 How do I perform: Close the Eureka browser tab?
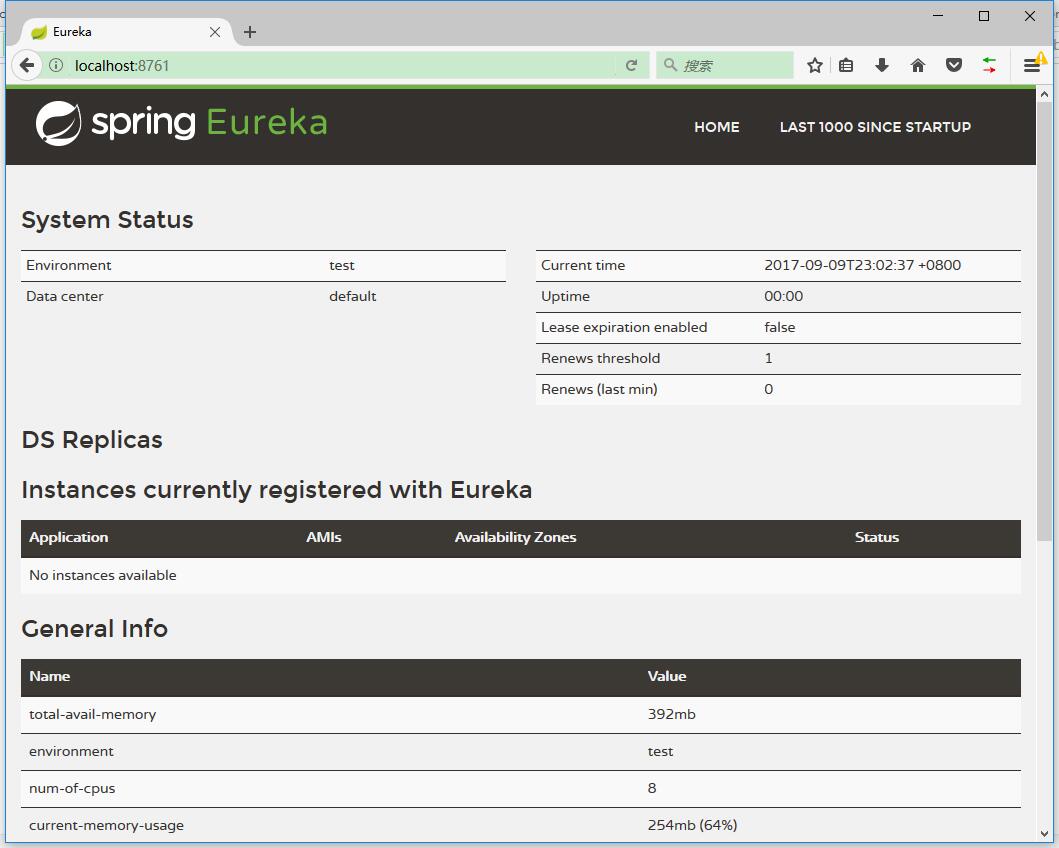215,32
